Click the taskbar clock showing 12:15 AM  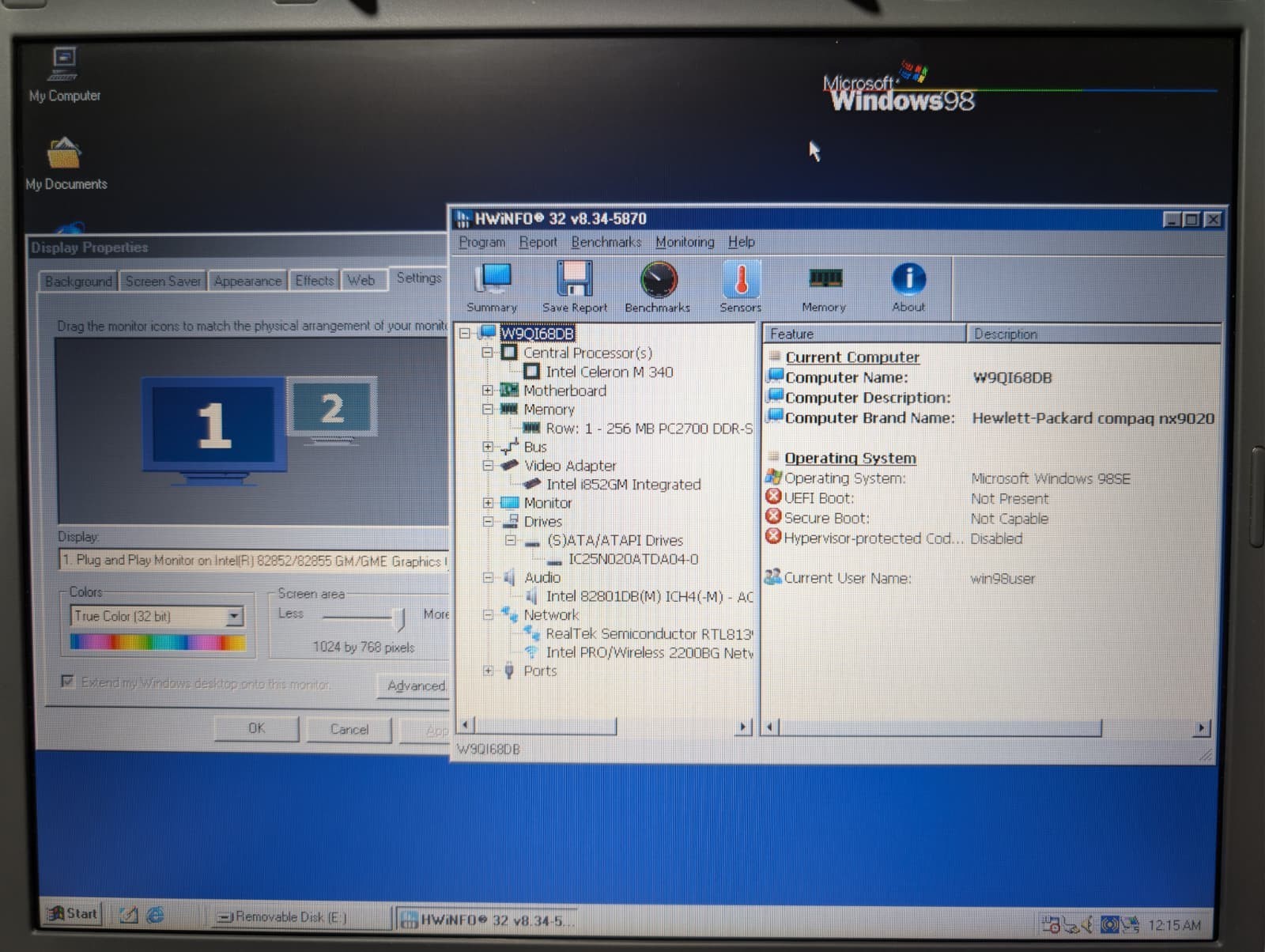click(x=1174, y=924)
